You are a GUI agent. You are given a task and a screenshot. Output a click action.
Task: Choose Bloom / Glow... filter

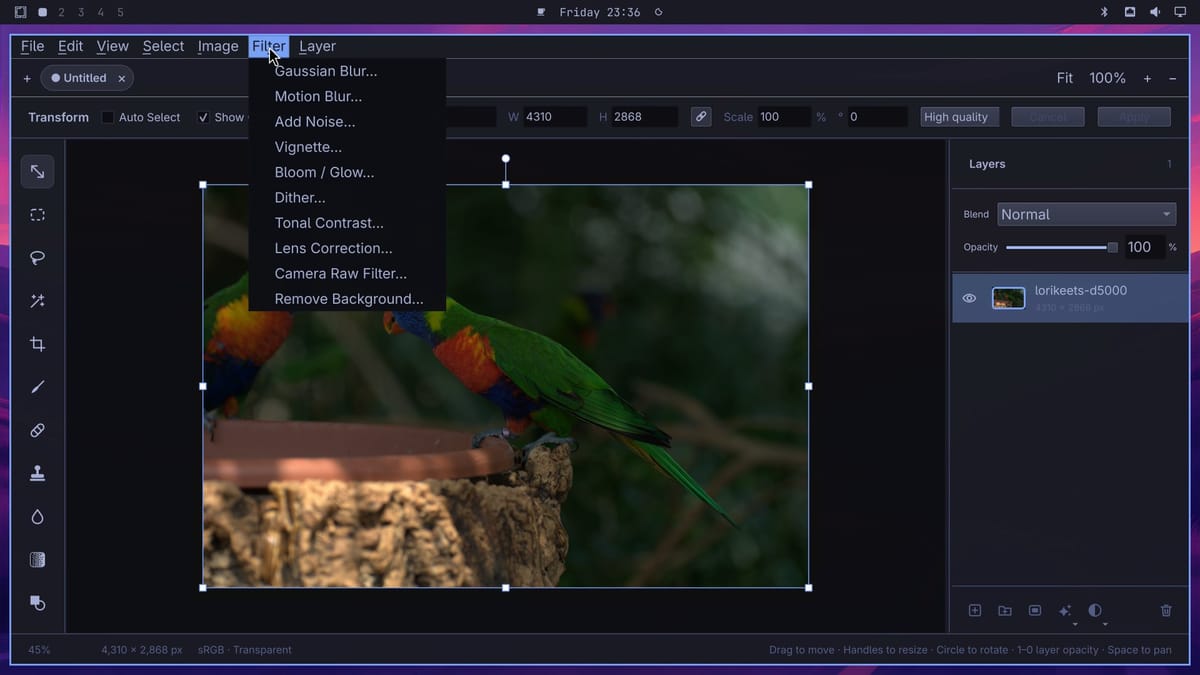pyautogui.click(x=347, y=172)
